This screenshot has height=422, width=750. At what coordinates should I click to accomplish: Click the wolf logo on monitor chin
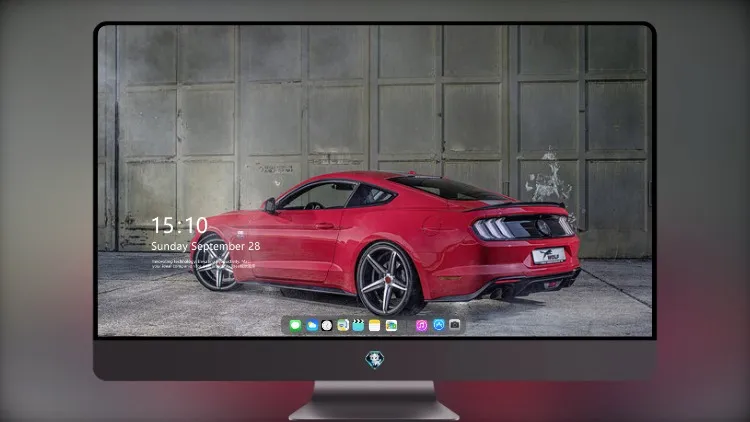click(x=375, y=360)
